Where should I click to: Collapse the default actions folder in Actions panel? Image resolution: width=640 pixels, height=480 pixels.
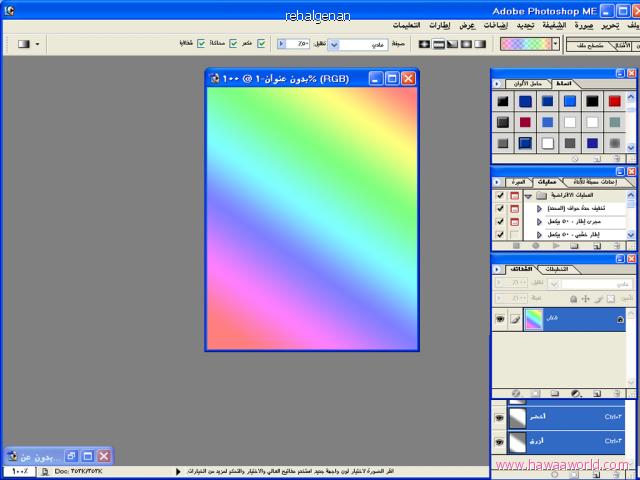point(528,195)
